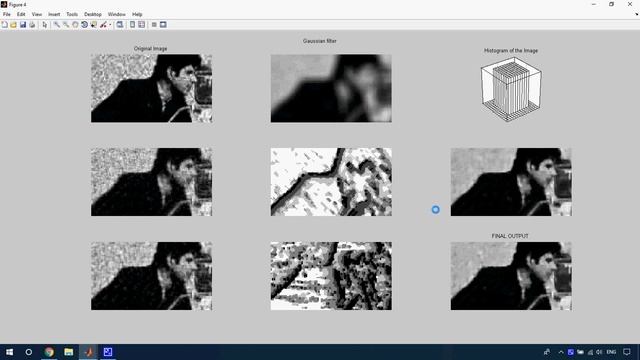The height and width of the screenshot is (360, 640).
Task: Click the middle-row center edge-map subplot
Action: (x=331, y=182)
